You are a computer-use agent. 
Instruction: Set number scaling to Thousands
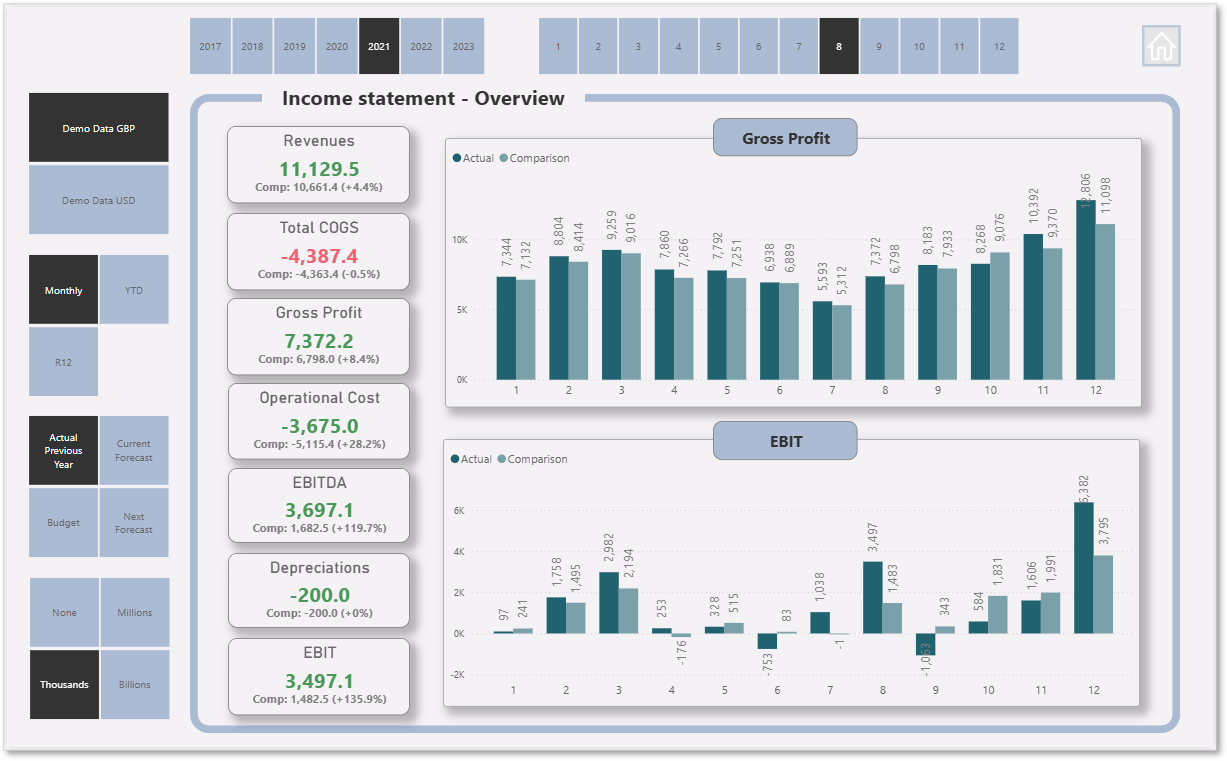(64, 684)
